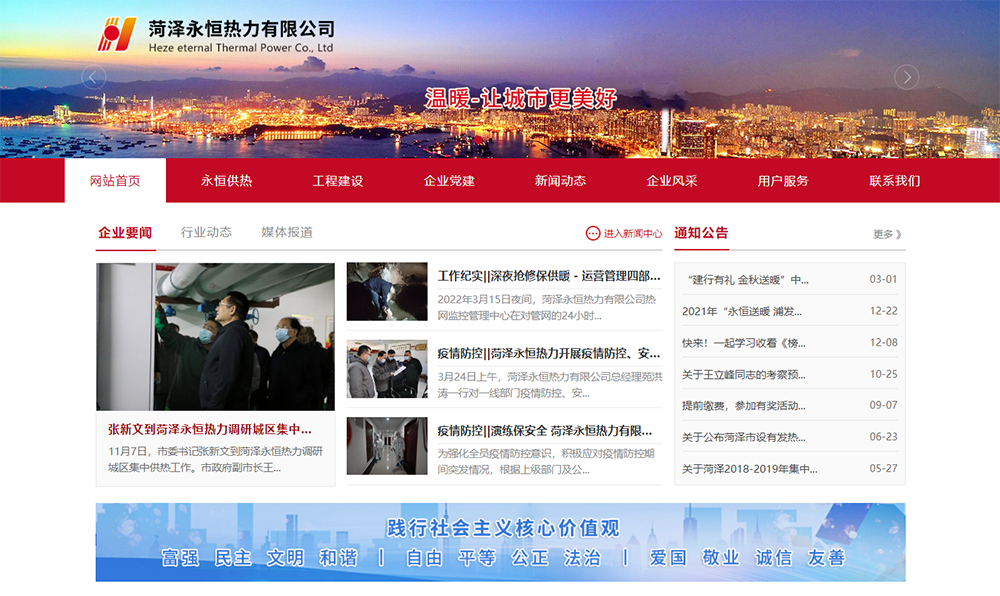
Task: Click the 进入新闻中心 circular dots icon
Action: [x=593, y=233]
